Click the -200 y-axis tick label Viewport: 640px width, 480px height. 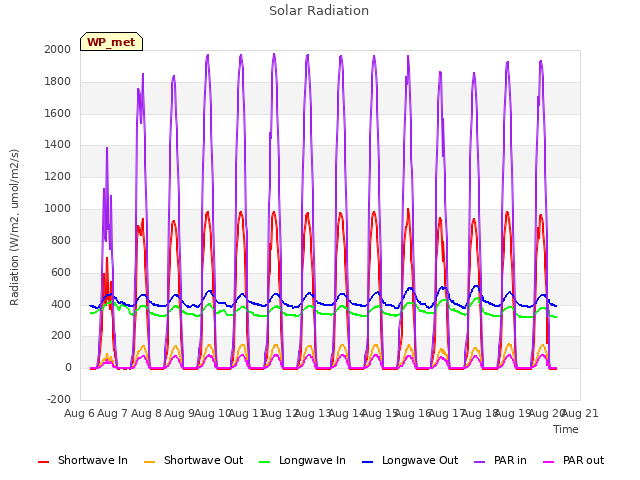(x=59, y=399)
